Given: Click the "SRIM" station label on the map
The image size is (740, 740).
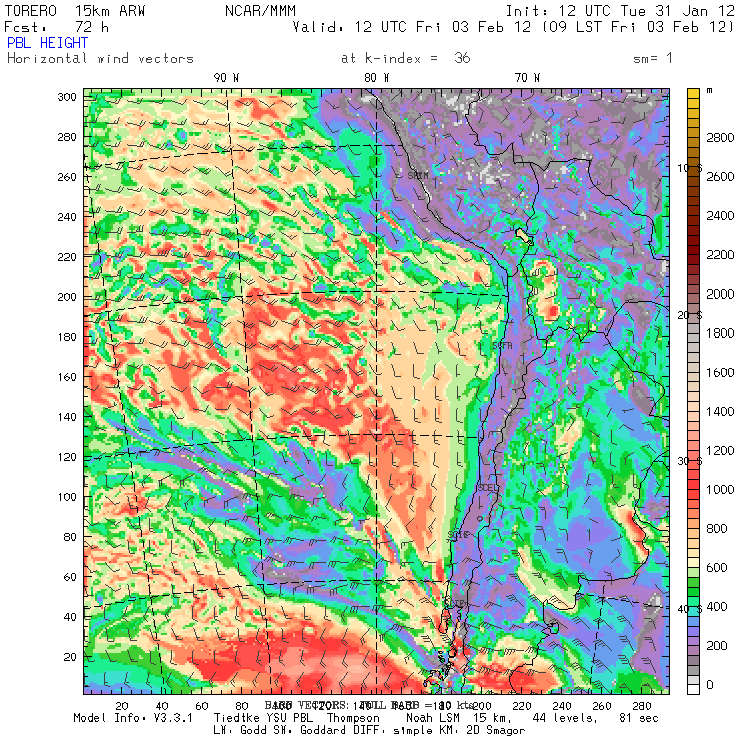Looking at the screenshot, I should pyautogui.click(x=418, y=176).
